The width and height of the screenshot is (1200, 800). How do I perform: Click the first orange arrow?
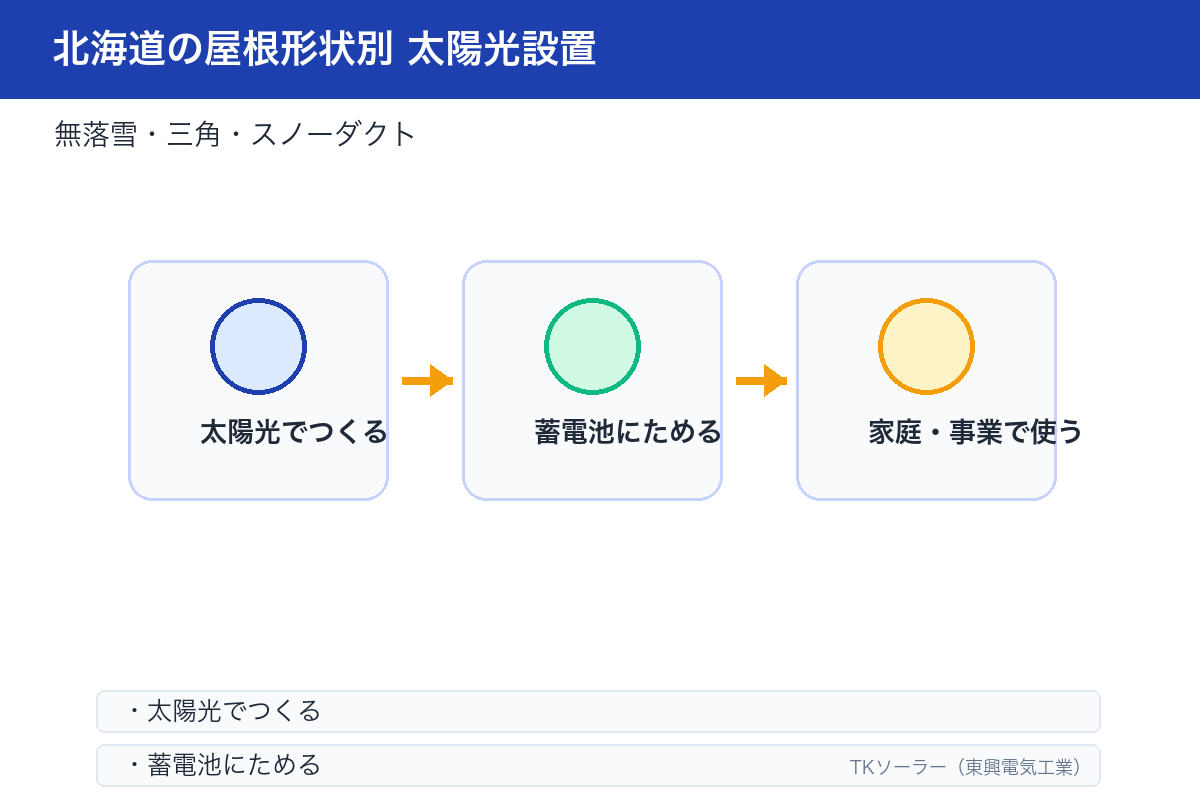[x=427, y=381]
